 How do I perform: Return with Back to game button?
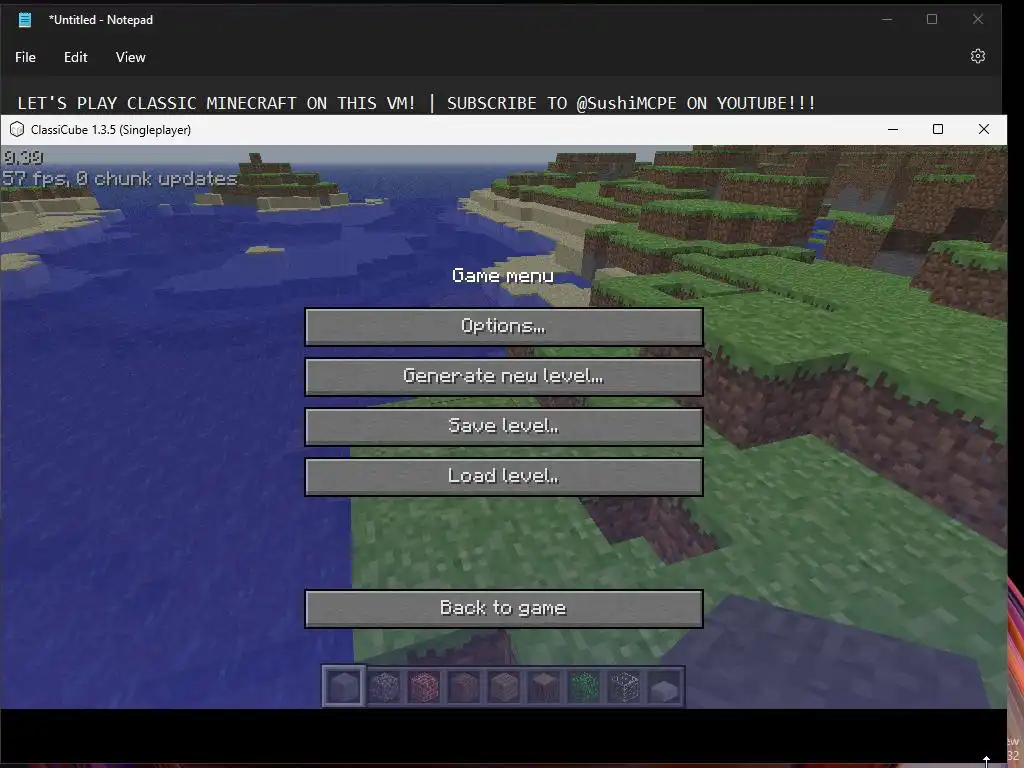coord(504,609)
